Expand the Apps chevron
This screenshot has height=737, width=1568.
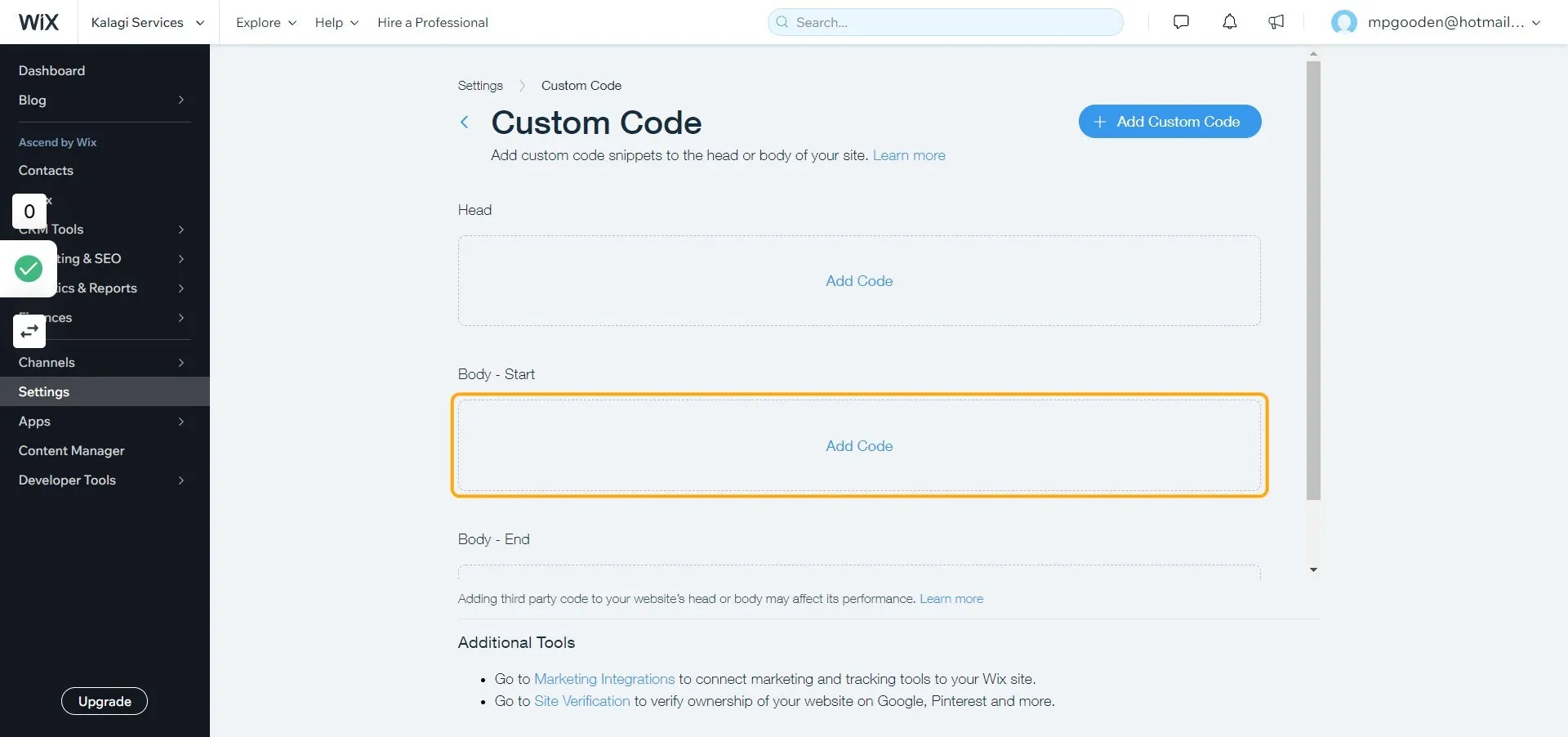181,422
